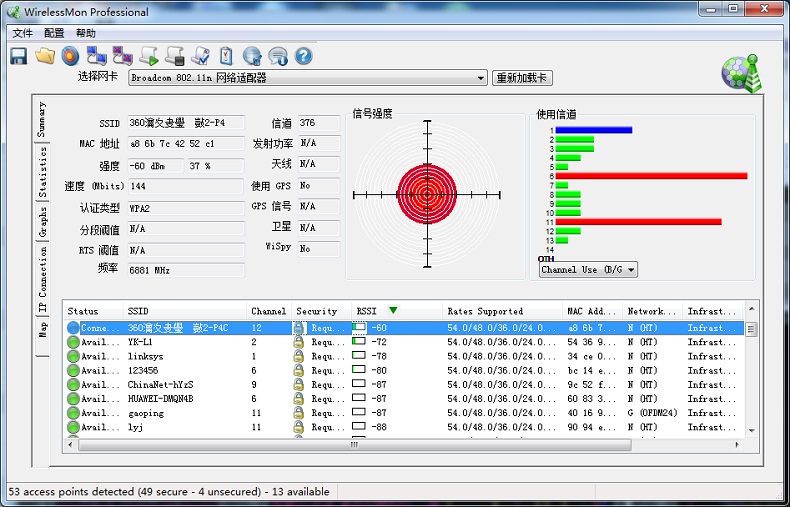Click the MAC 地址 field

coord(186,144)
